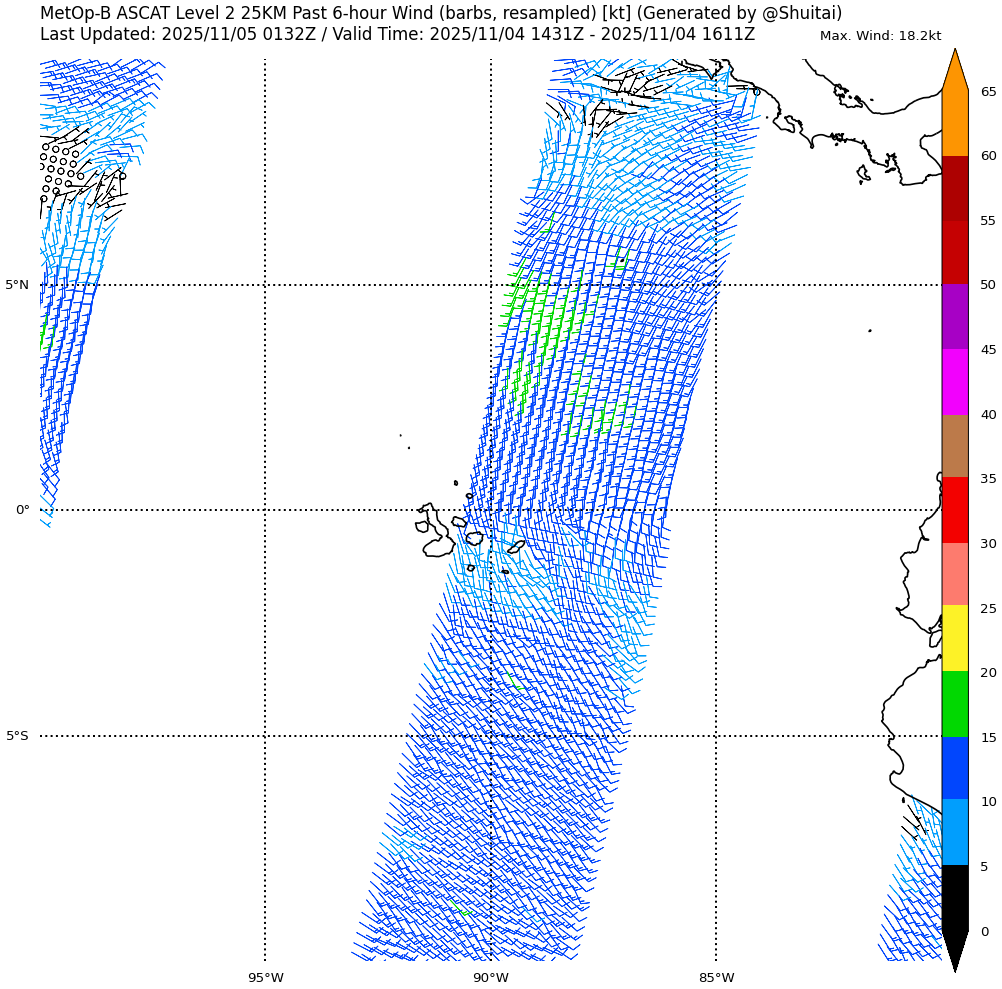This screenshot has width=1002, height=989.
Task: Select the black 0–5 kt colorbar band
Action: pos(955,897)
